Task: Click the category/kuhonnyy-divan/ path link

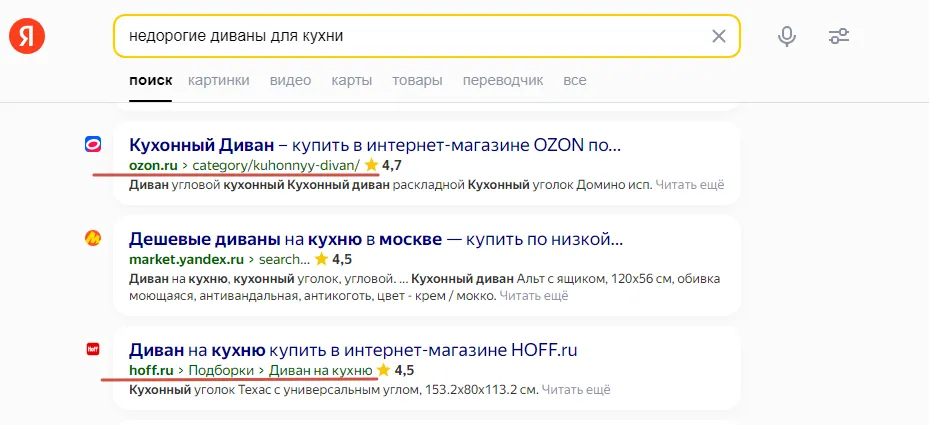Action: click(276, 165)
